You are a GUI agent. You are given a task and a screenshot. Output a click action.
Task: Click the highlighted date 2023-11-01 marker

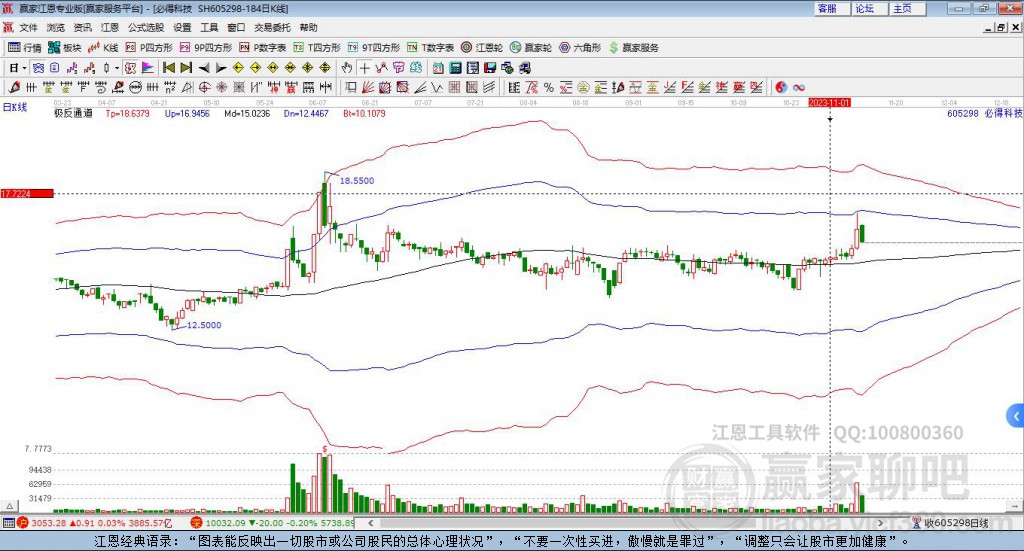coord(829,102)
